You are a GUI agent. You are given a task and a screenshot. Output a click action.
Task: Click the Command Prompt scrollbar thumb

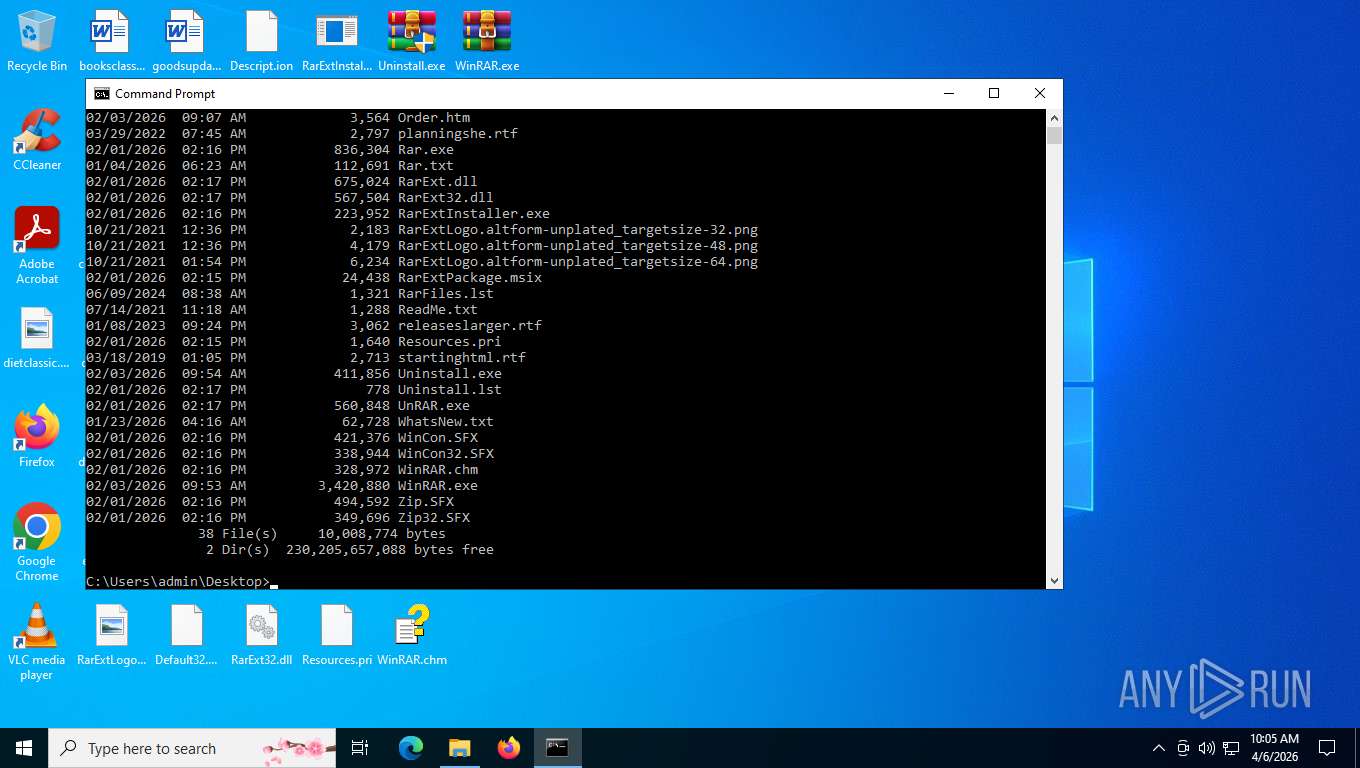click(x=1054, y=136)
